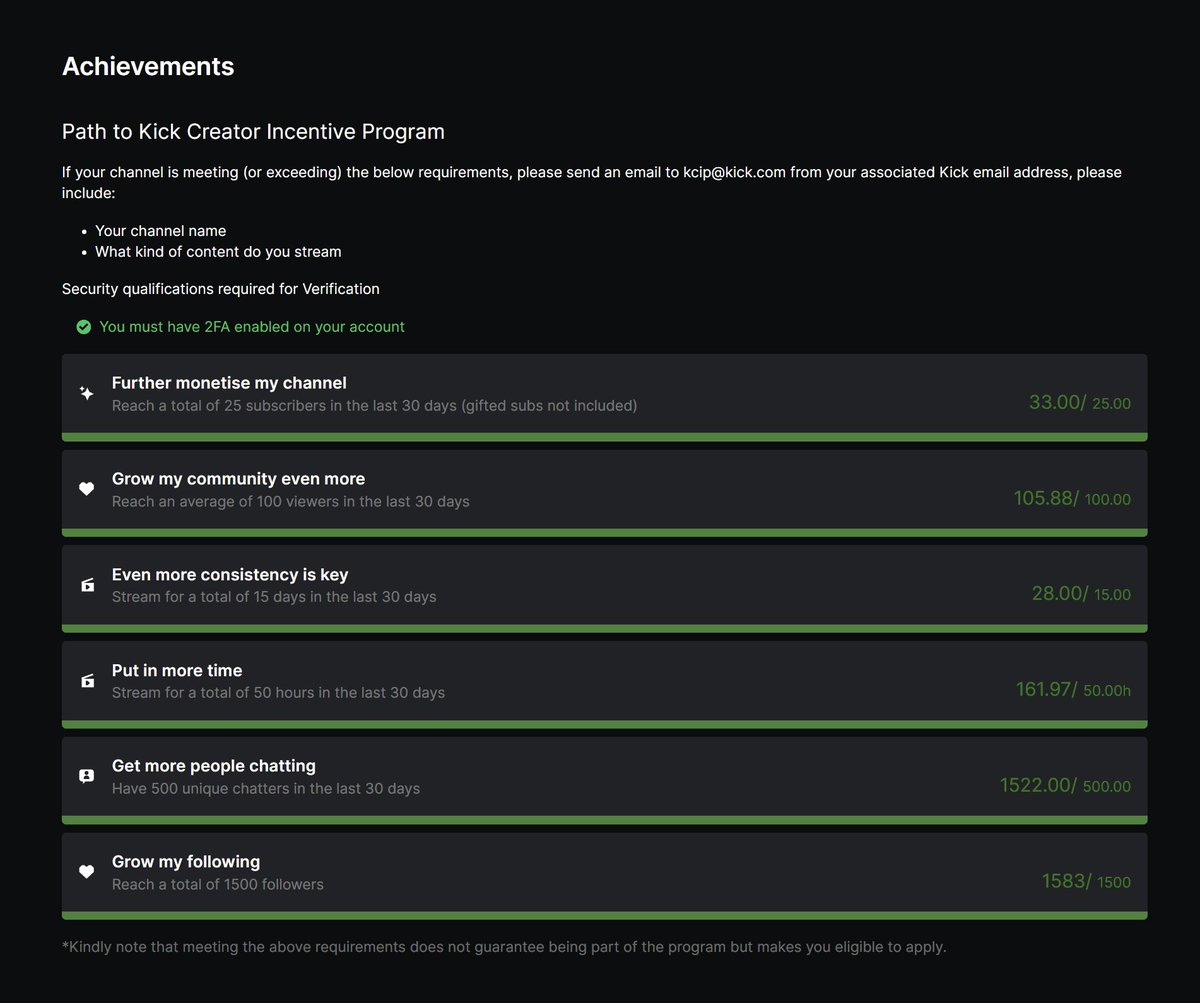
Task: Click 'You must have 2FA enabled' text
Action: [x=252, y=327]
